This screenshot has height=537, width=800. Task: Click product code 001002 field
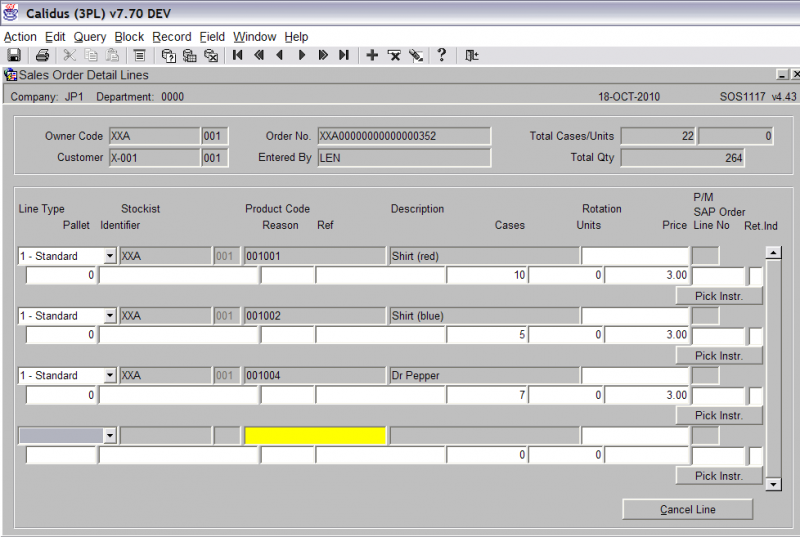[315, 316]
